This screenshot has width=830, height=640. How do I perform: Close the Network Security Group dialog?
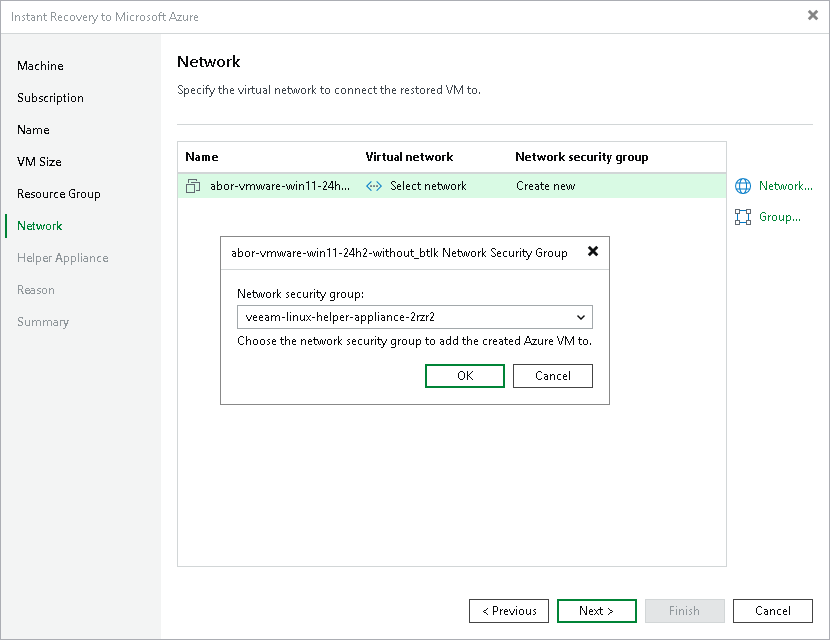(x=593, y=251)
